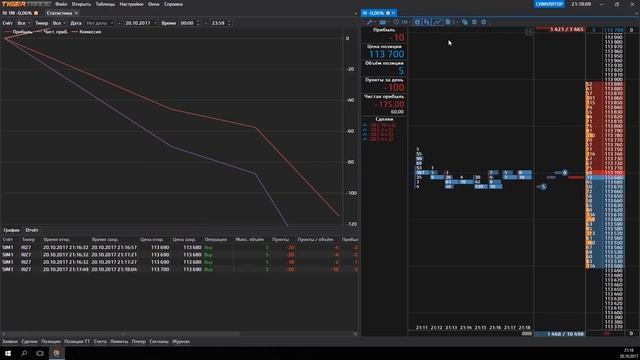Viewport: 640px width, 360px height.
Task: Open the Позиции ТТ bottom panel
Action: [x=77, y=342]
